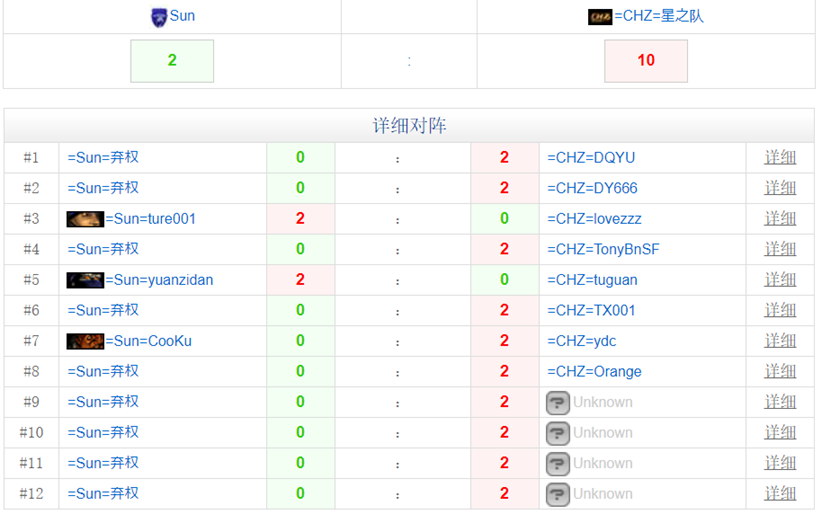
Task: Open =CHZ=Orange player profile
Action: [594, 372]
